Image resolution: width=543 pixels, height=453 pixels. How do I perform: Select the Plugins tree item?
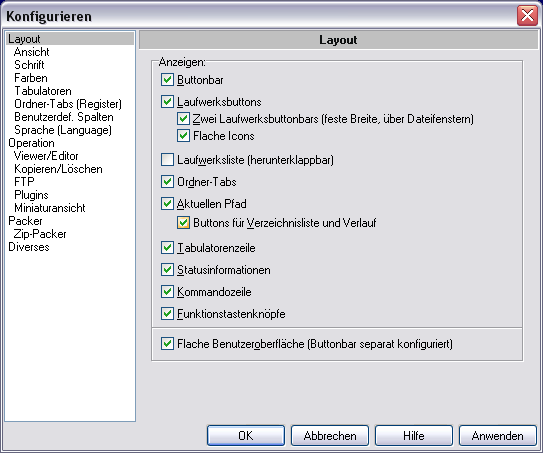[31, 195]
